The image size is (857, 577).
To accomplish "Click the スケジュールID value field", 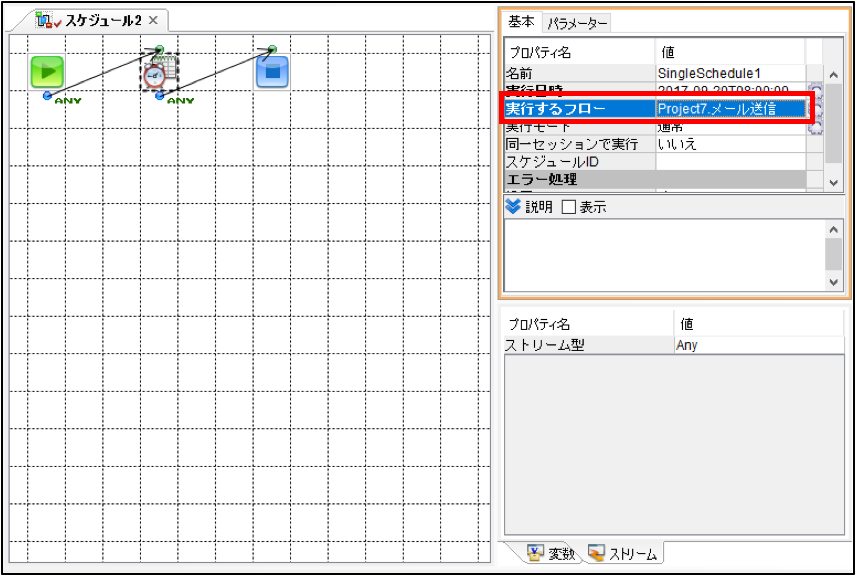I will click(730, 162).
